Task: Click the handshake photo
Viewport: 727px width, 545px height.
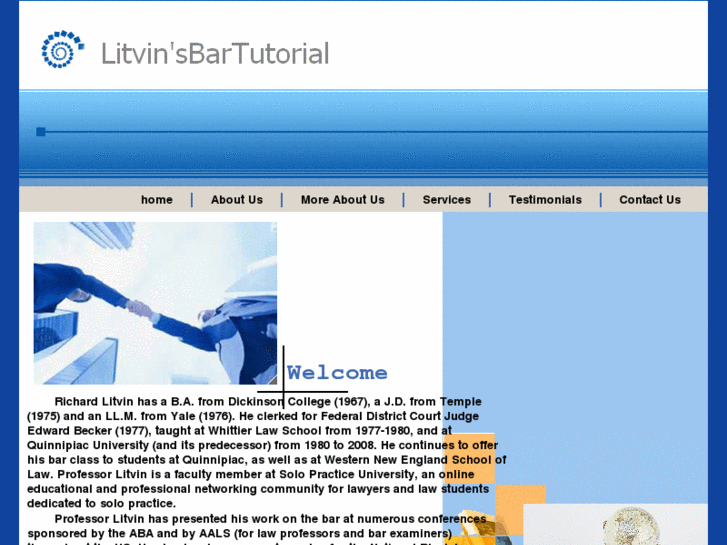Action: (155, 303)
